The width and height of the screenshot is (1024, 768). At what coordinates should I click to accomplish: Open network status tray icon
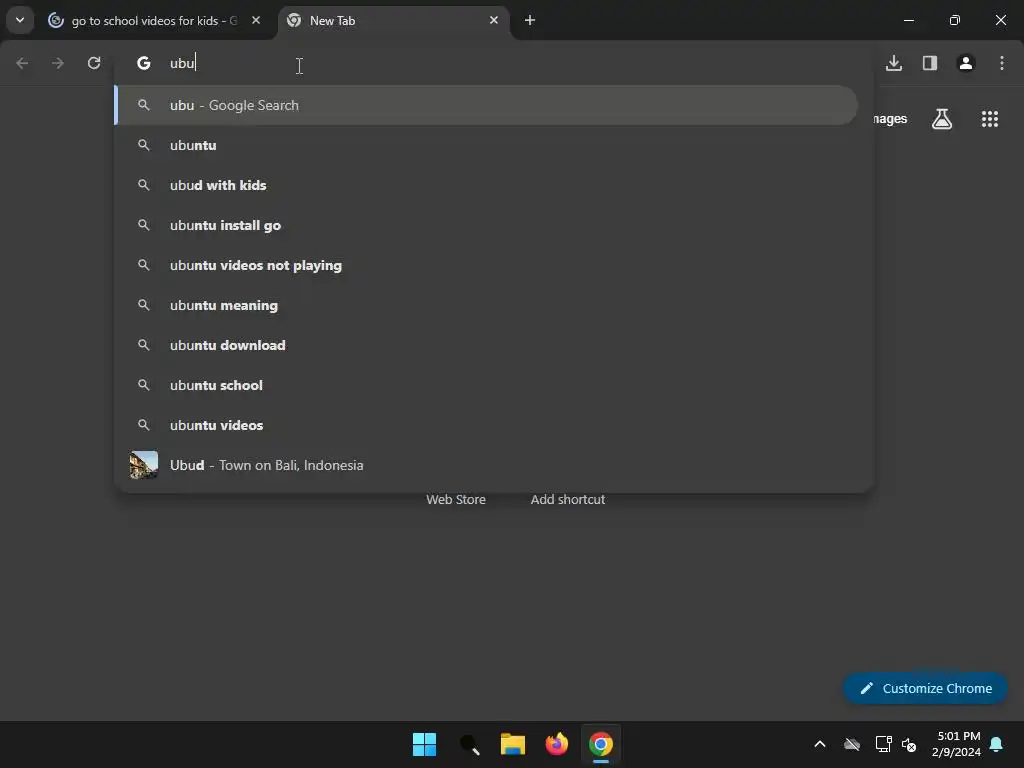pos(883,744)
